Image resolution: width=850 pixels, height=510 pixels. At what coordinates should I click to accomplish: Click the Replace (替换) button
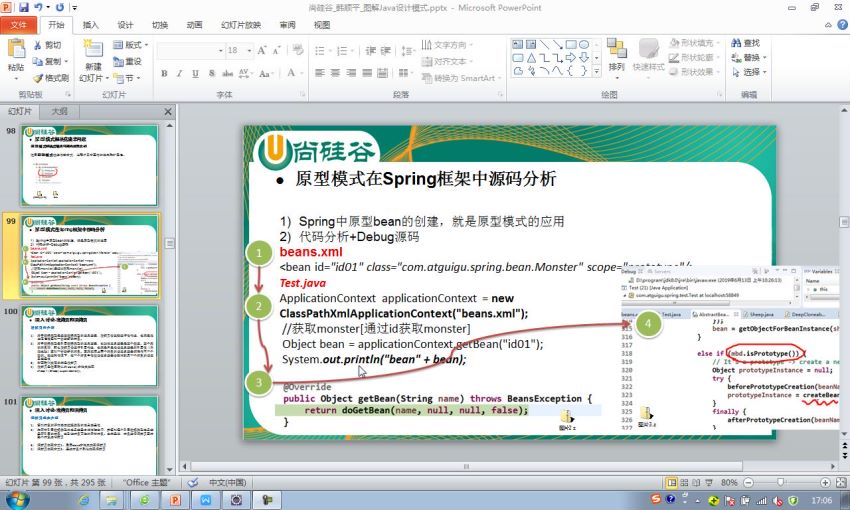coord(751,57)
